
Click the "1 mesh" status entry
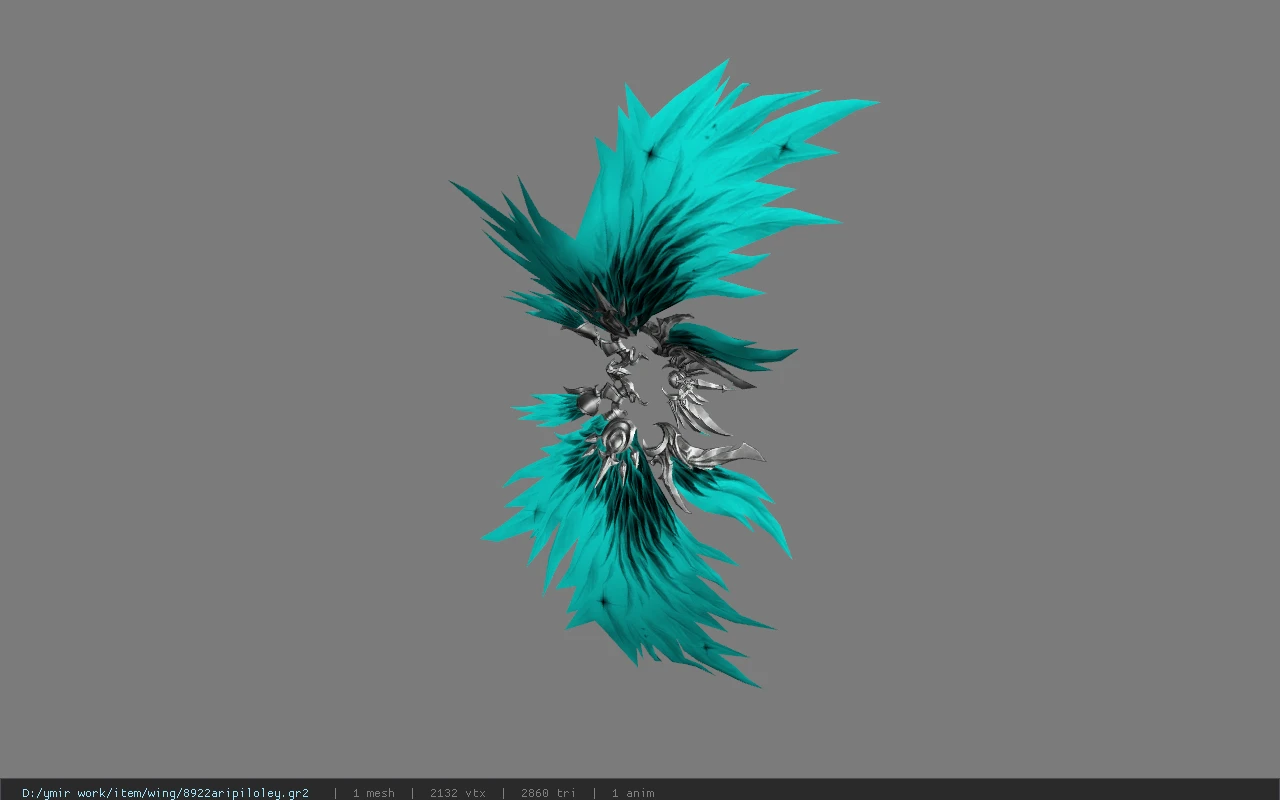373,793
